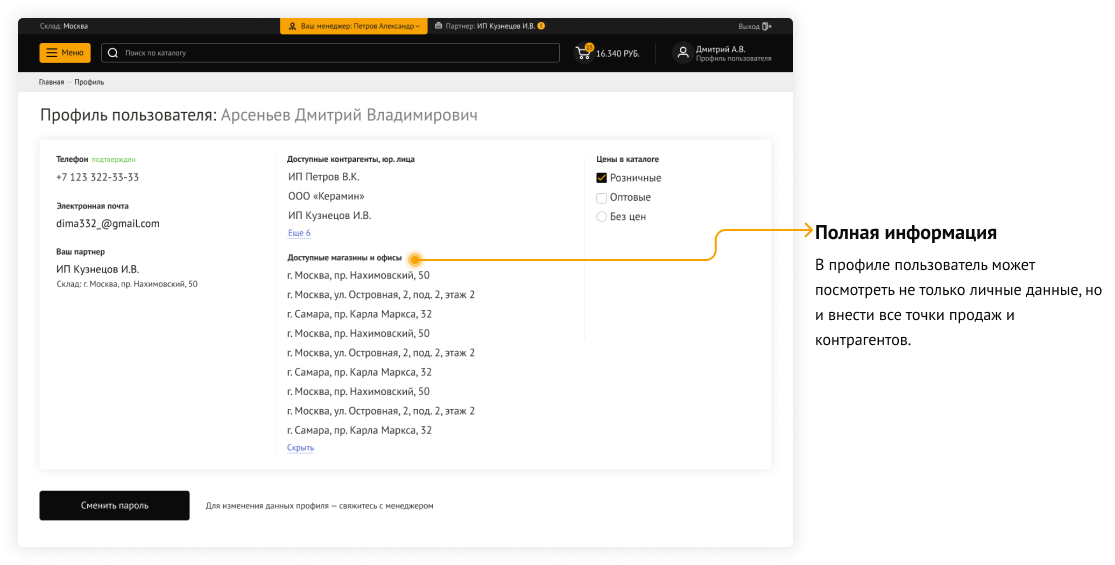Check the Оптовые prices checkbox
Screen dimensions: 1115x565
(x=602, y=197)
